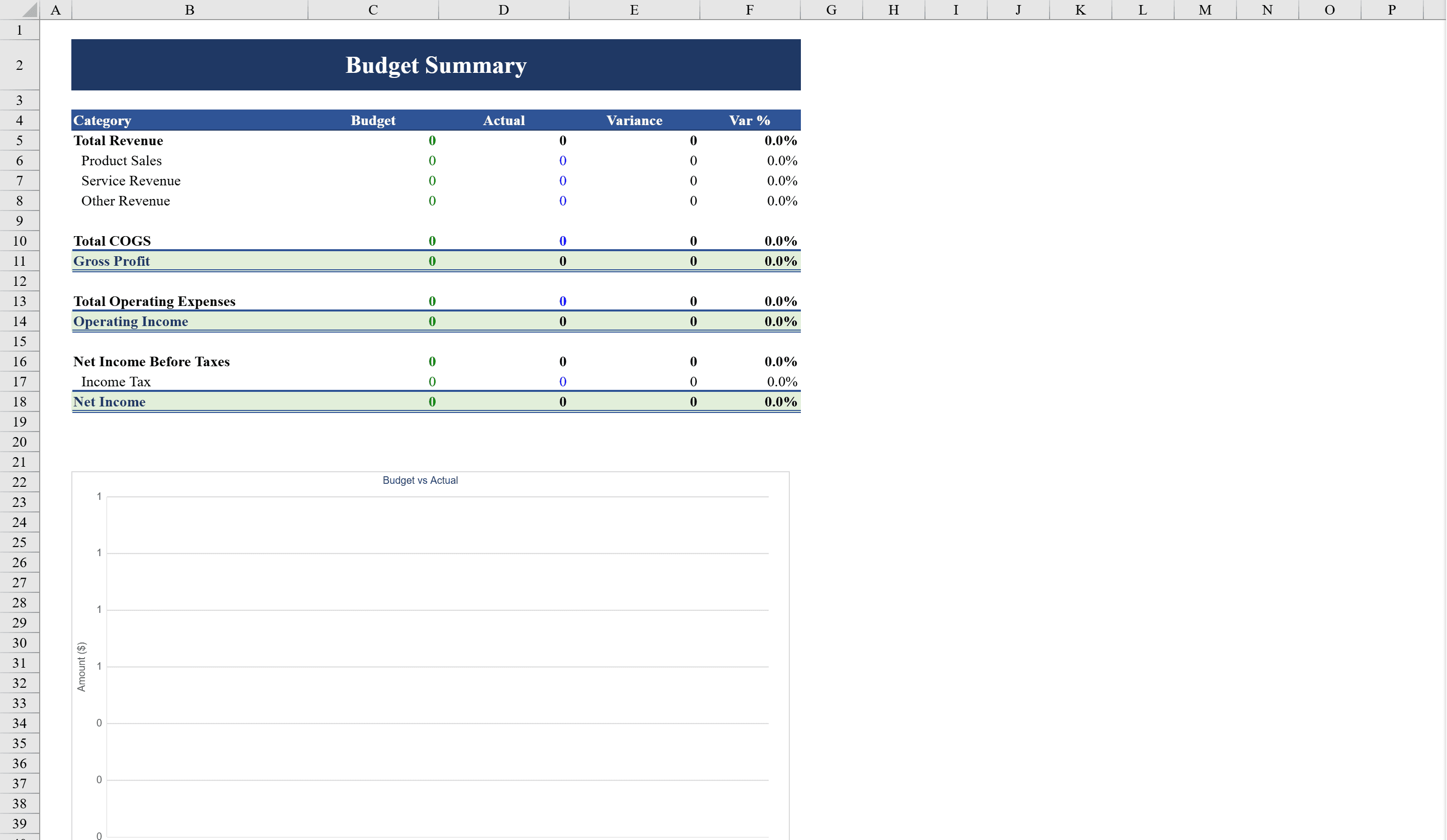Click the Gross Profit highlighted row label
This screenshot has width=1447, height=840.
click(112, 261)
